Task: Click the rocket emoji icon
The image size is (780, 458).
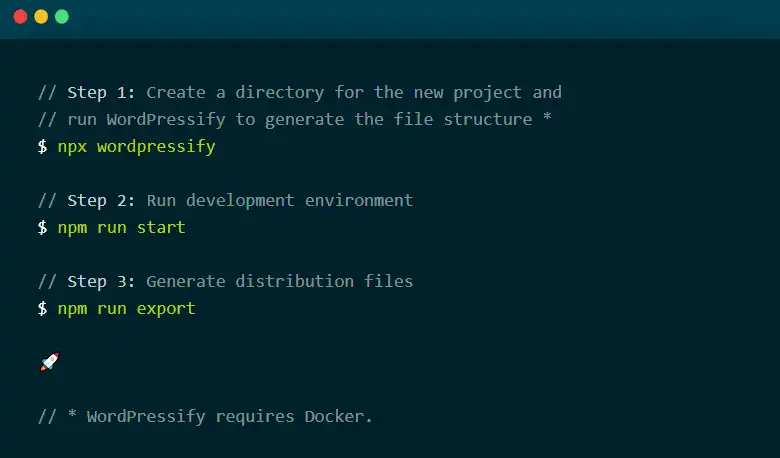Action: [x=50, y=362]
